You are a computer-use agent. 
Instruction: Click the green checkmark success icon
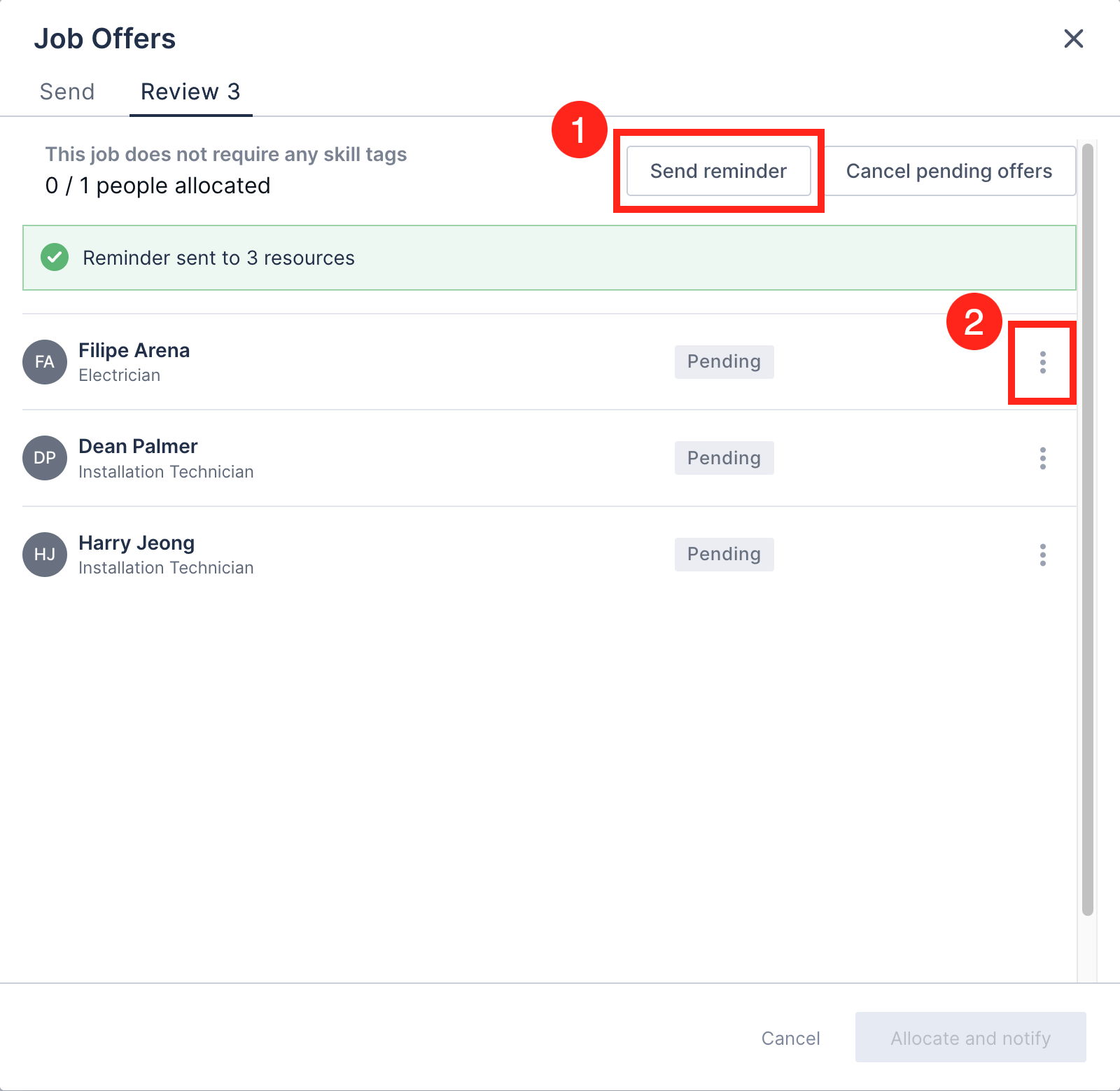55,258
